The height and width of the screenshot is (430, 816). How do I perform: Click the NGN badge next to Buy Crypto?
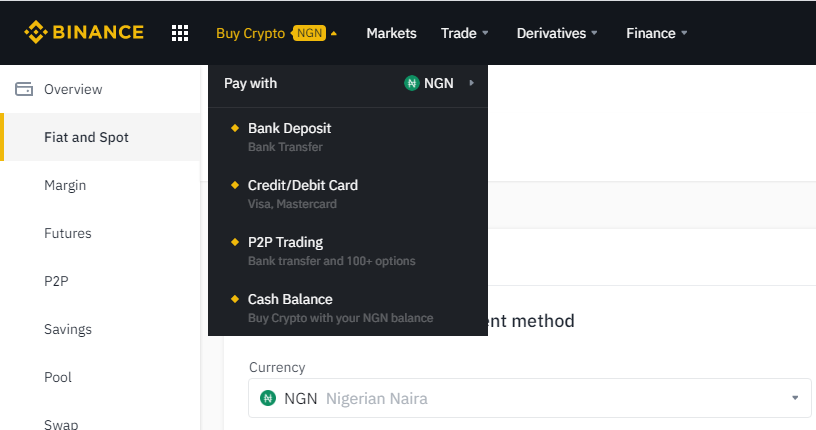click(x=309, y=33)
